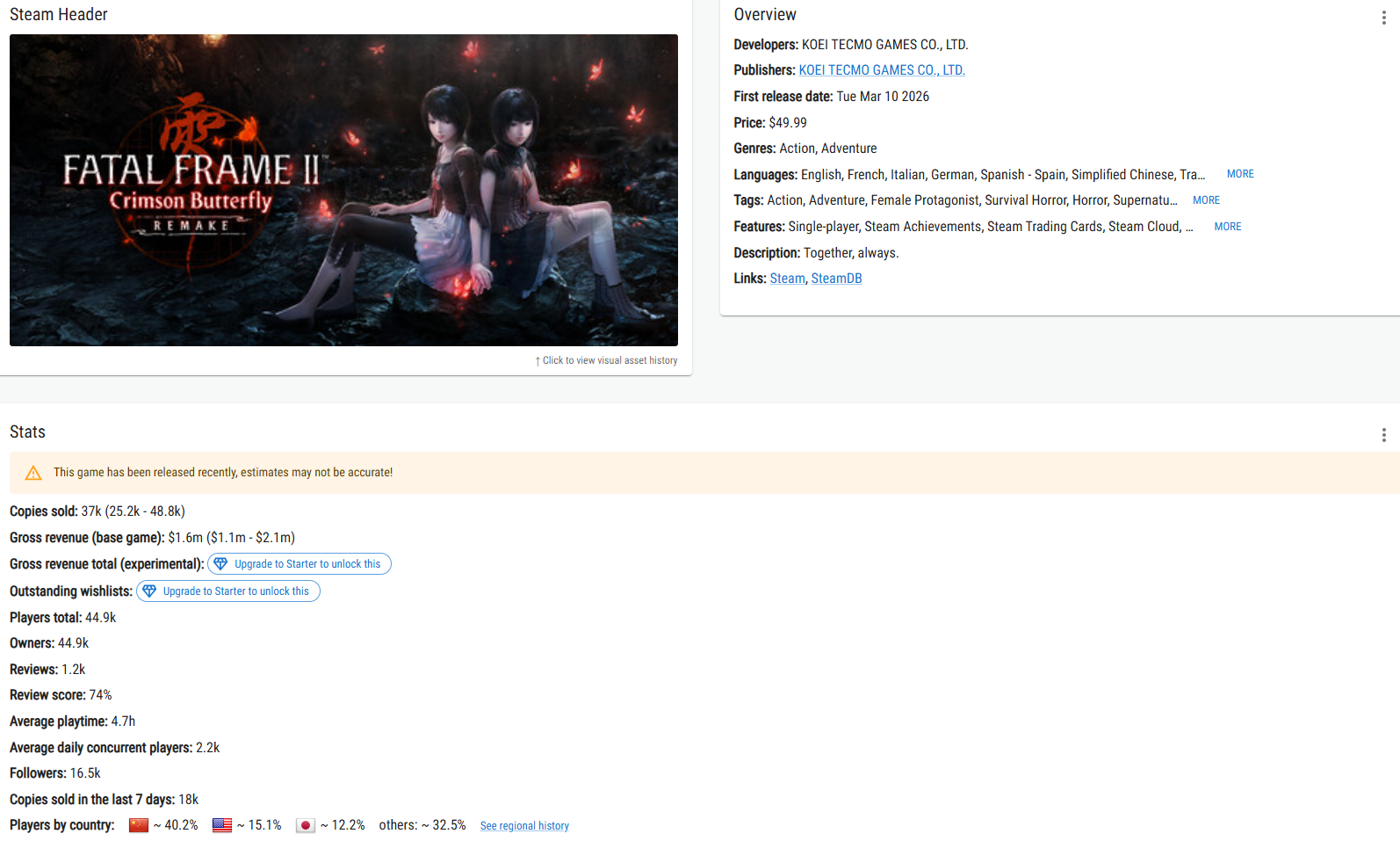Click the US player share 15.1%

[x=259, y=825]
